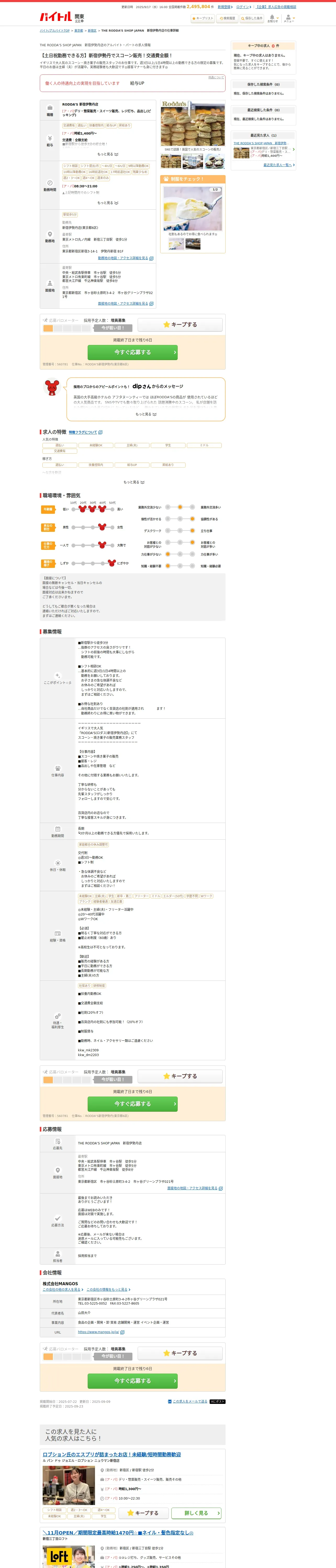
Task: Click この求人をメールで送る link
Action: (x=188, y=1401)
